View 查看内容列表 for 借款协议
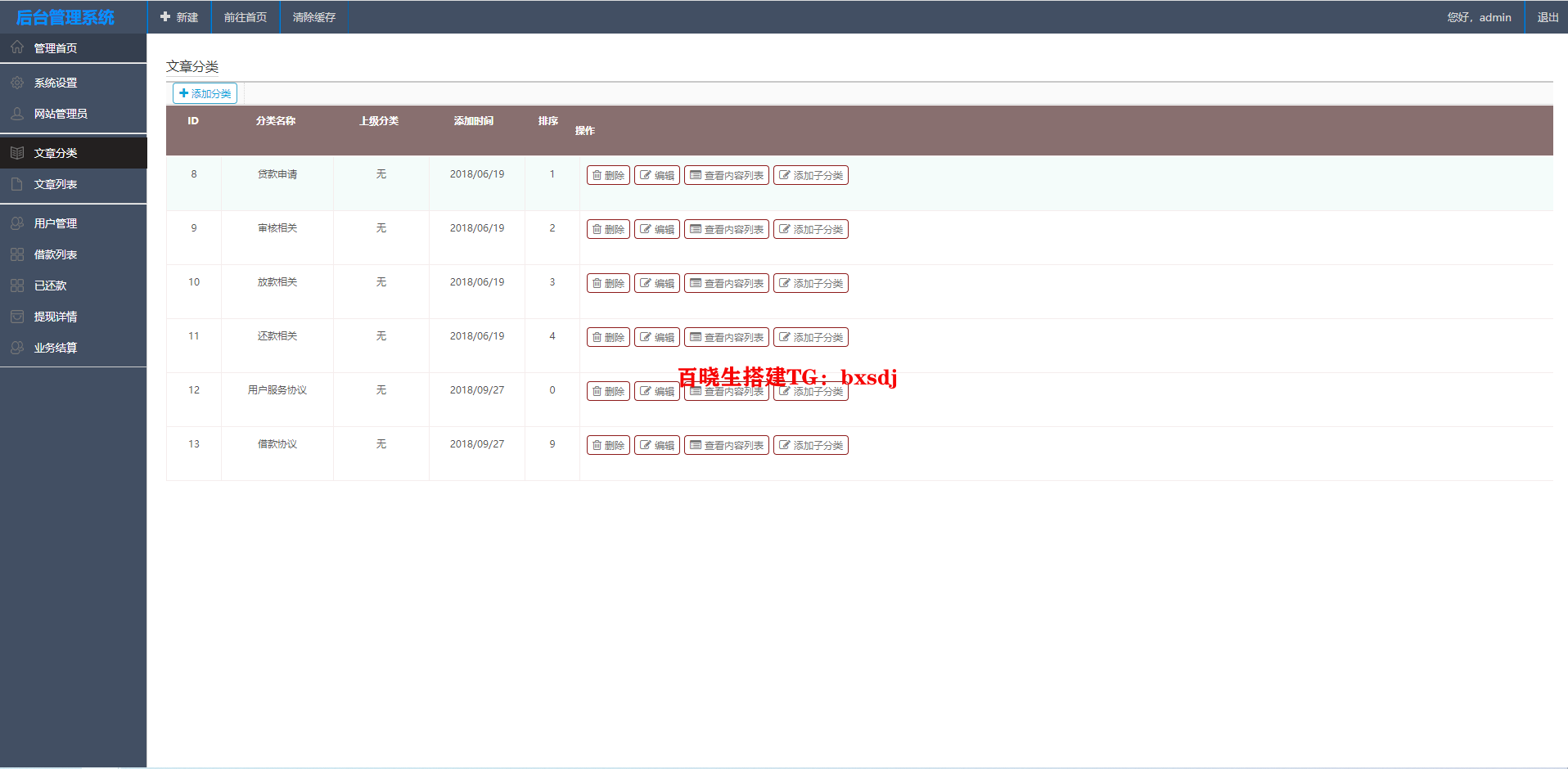Viewport: 1568px width, 769px height. 727,445
